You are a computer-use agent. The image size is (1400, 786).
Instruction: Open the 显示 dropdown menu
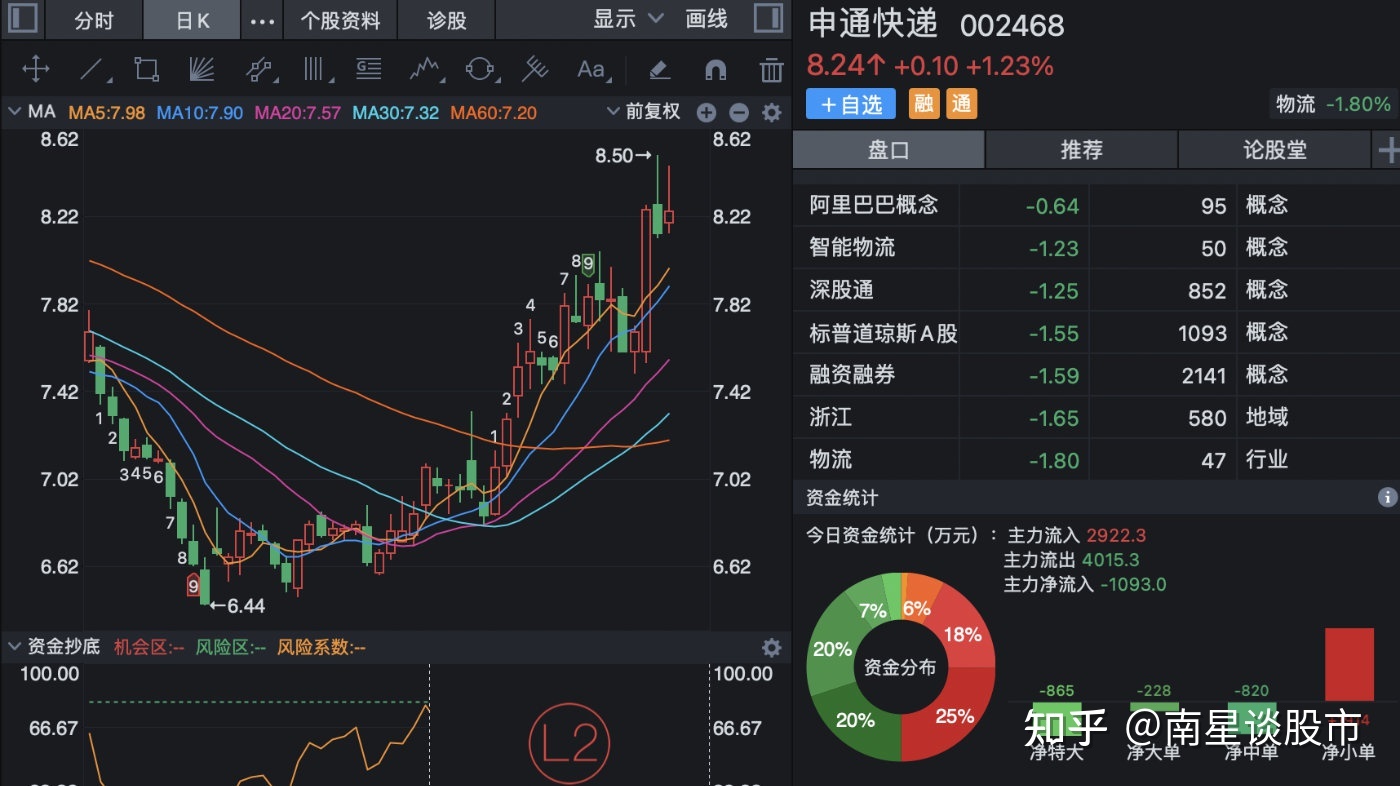click(x=628, y=19)
